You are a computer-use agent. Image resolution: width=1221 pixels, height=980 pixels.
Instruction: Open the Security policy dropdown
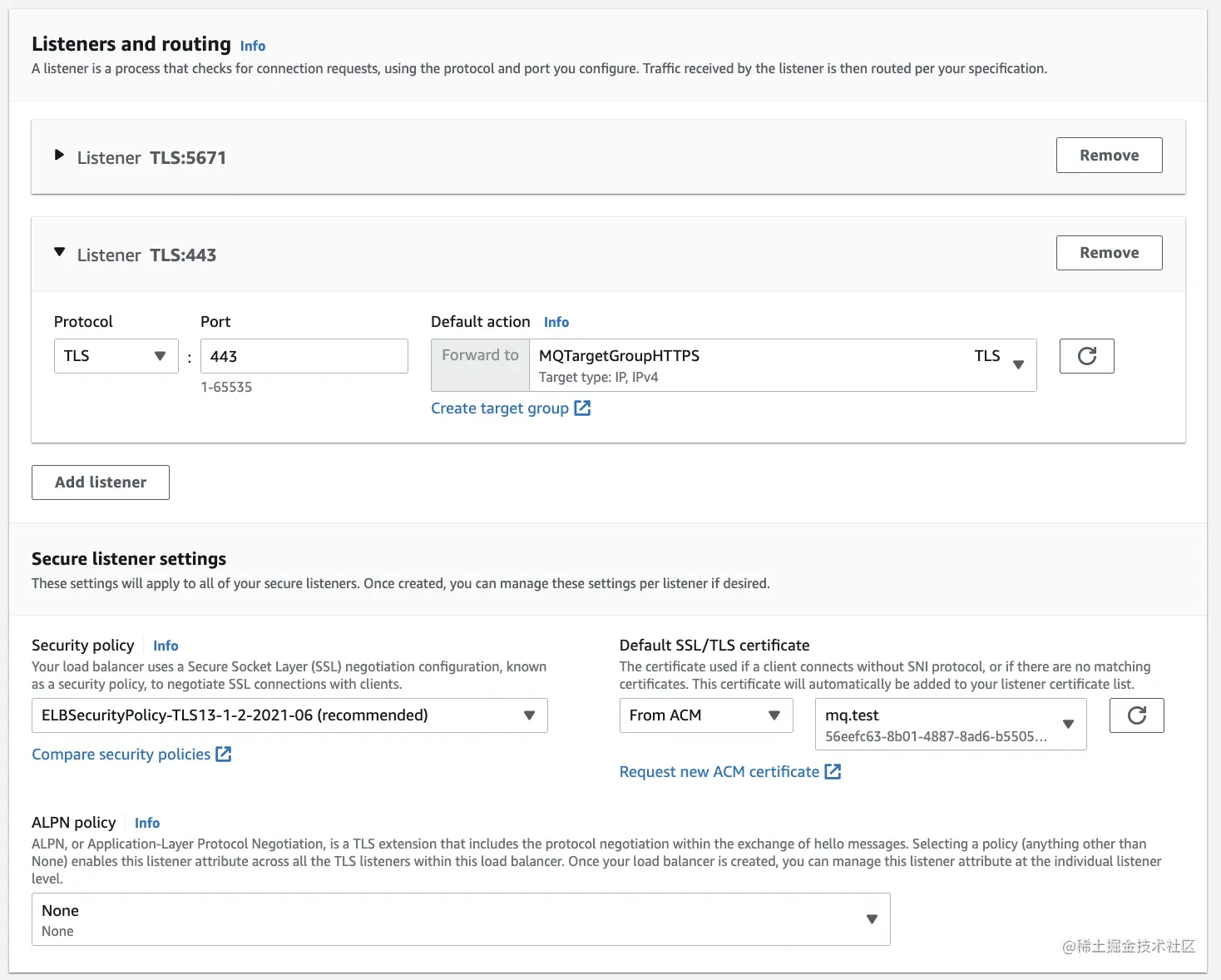coord(289,715)
